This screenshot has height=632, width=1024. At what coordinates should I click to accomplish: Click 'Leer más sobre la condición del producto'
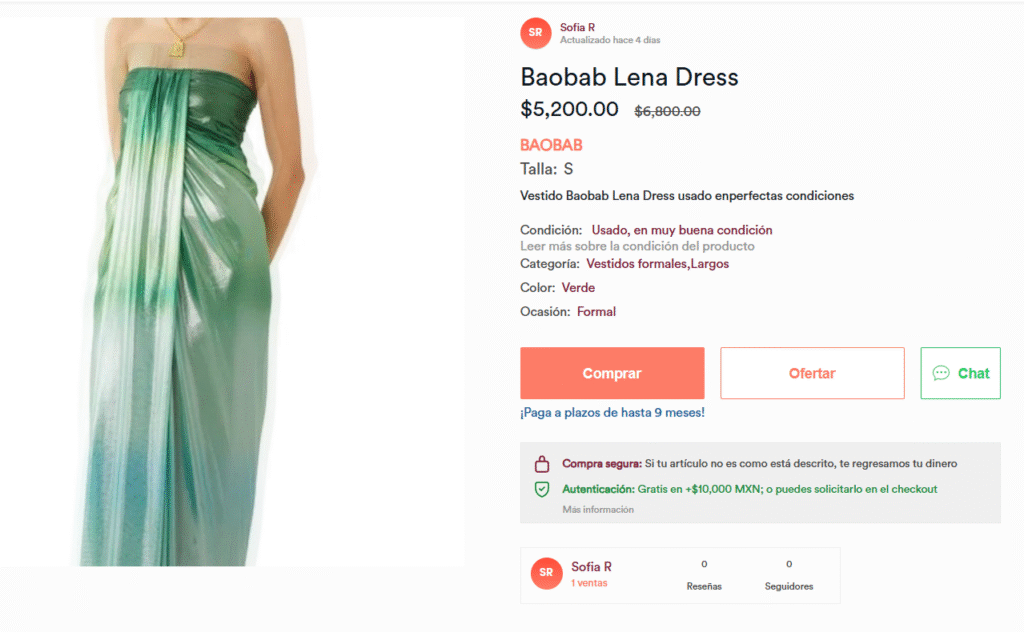(x=637, y=246)
